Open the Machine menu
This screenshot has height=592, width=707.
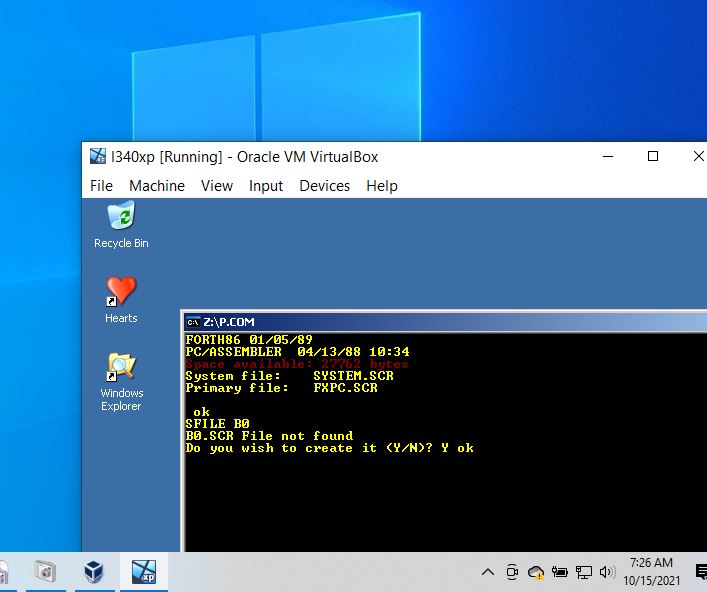coord(157,186)
